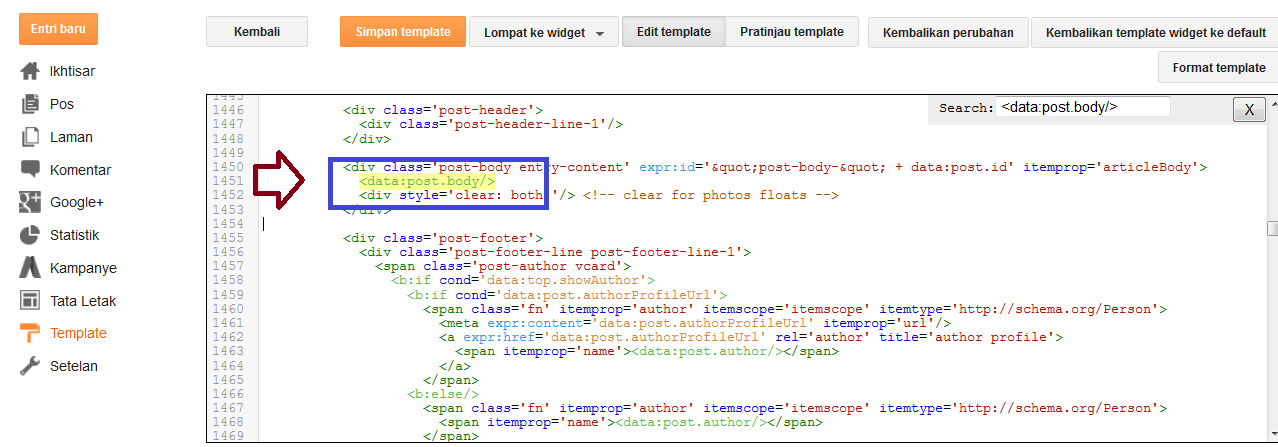Close the search box with X

pos(1248,110)
